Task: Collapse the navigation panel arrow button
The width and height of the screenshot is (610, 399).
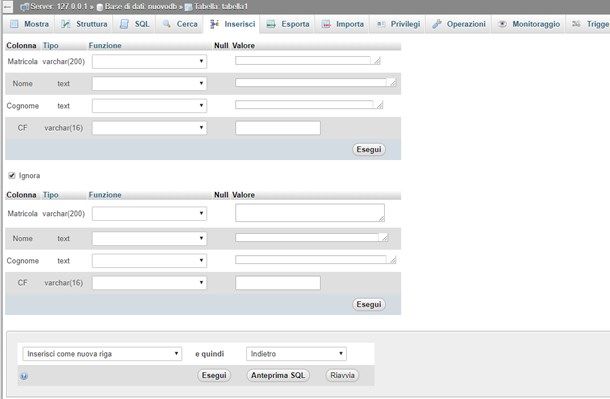Action: (x=7, y=7)
